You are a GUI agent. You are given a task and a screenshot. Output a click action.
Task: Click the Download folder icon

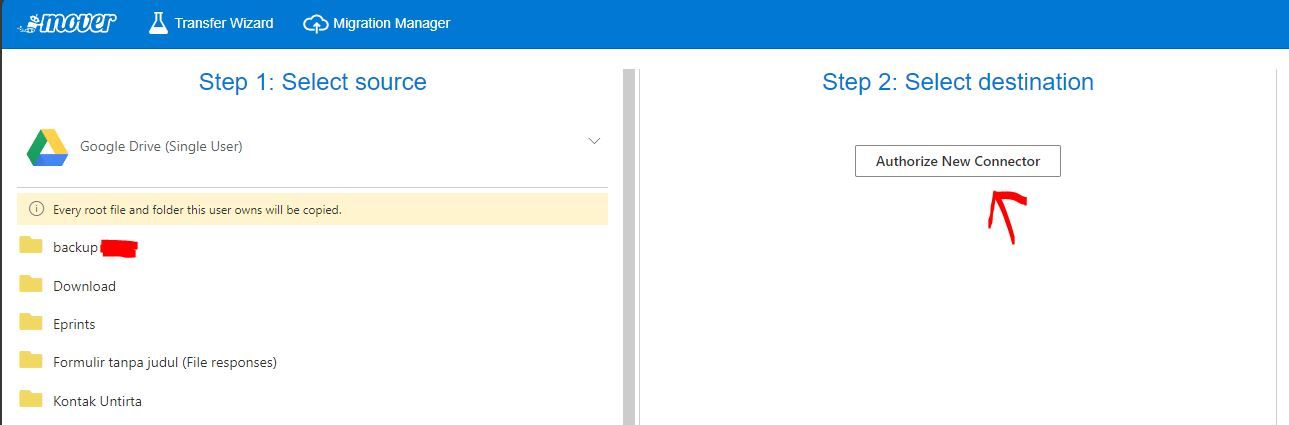click(31, 284)
